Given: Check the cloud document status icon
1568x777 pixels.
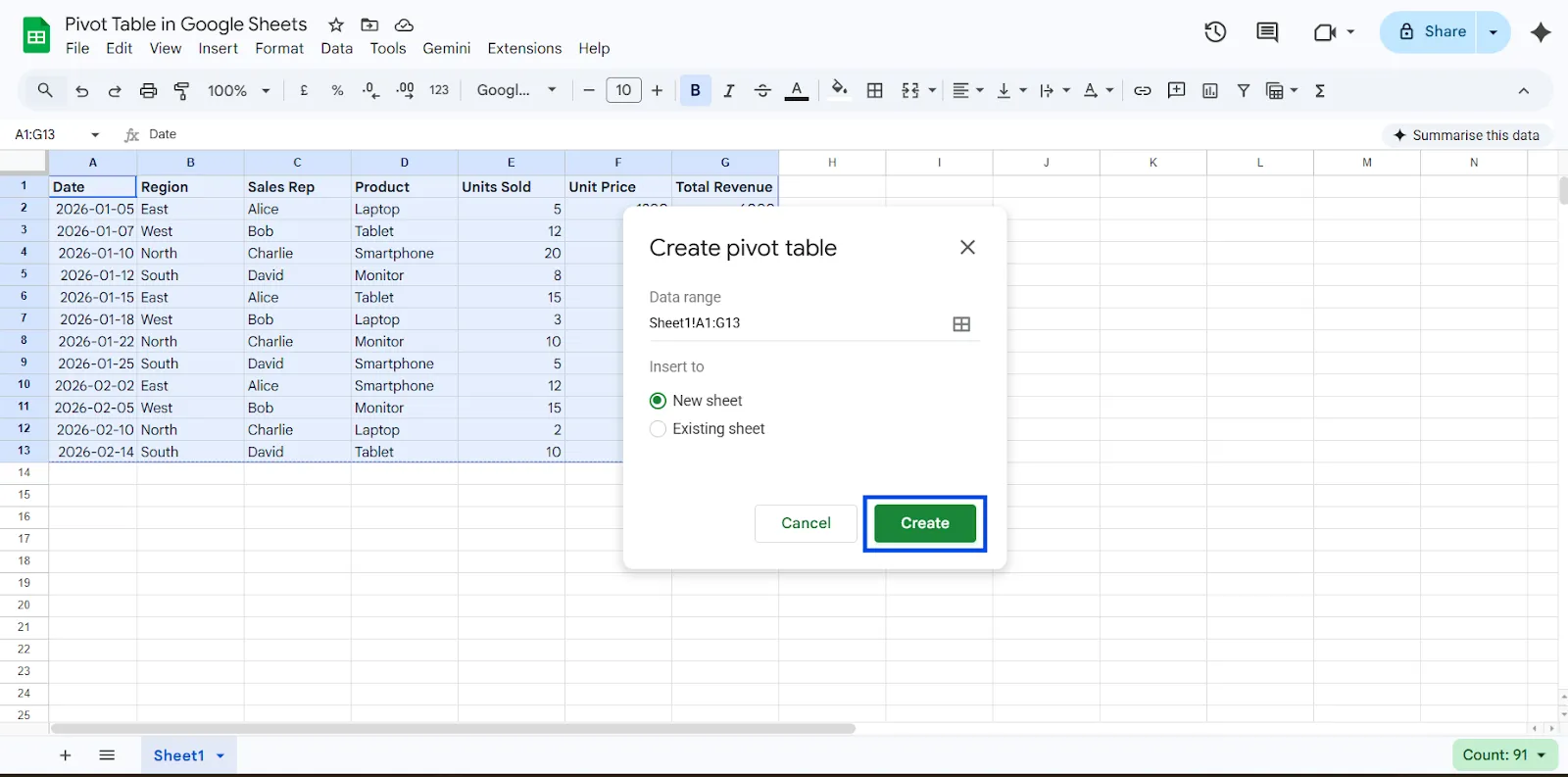Looking at the screenshot, I should point(404,24).
